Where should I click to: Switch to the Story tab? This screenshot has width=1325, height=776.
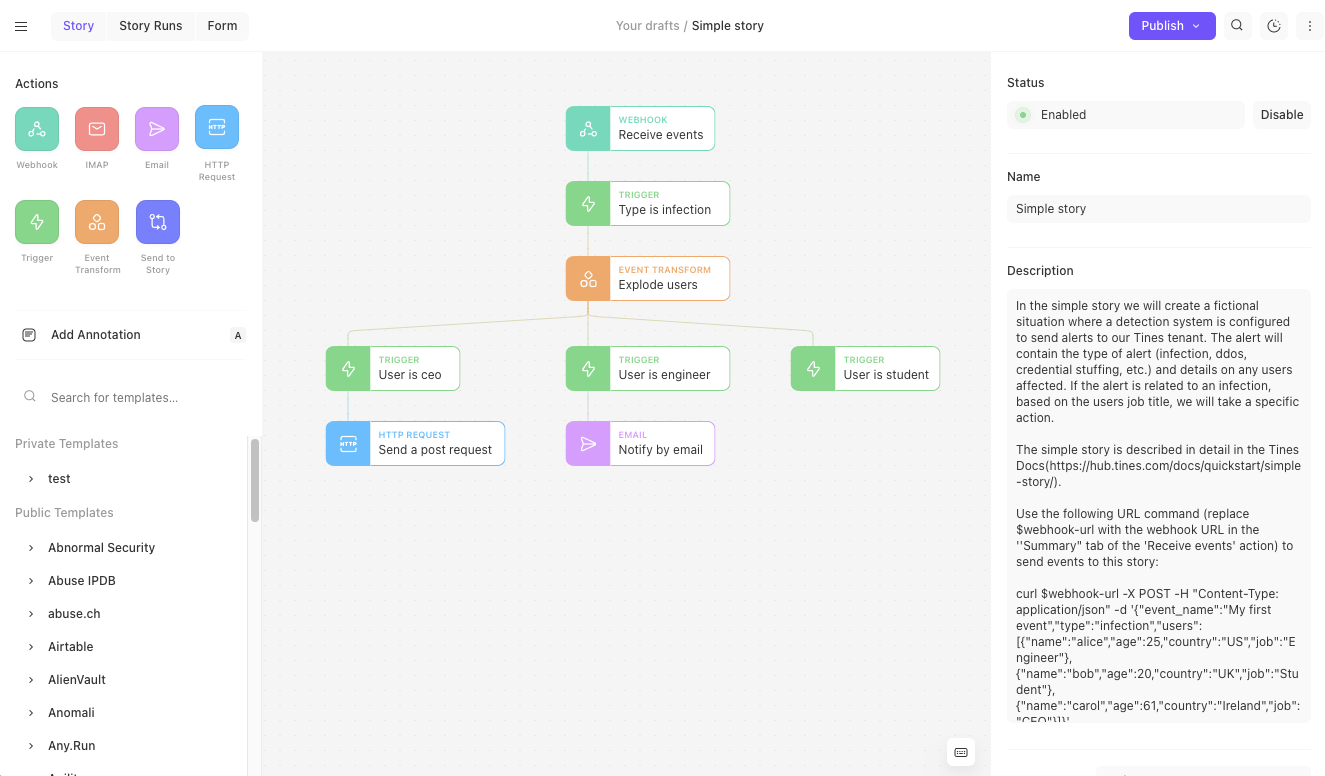pos(78,26)
